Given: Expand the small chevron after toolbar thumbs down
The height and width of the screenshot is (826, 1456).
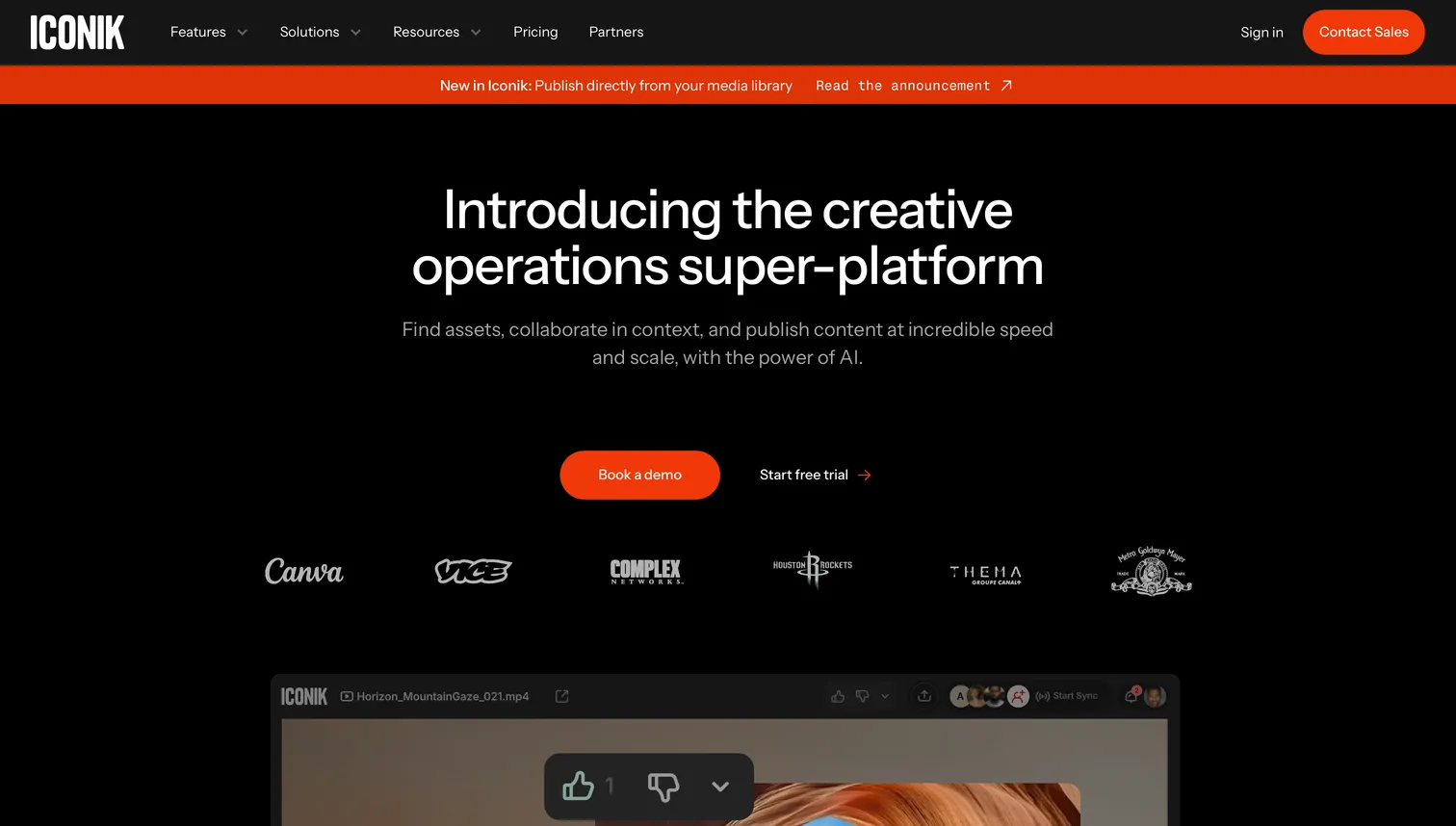Looking at the screenshot, I should pos(885,696).
